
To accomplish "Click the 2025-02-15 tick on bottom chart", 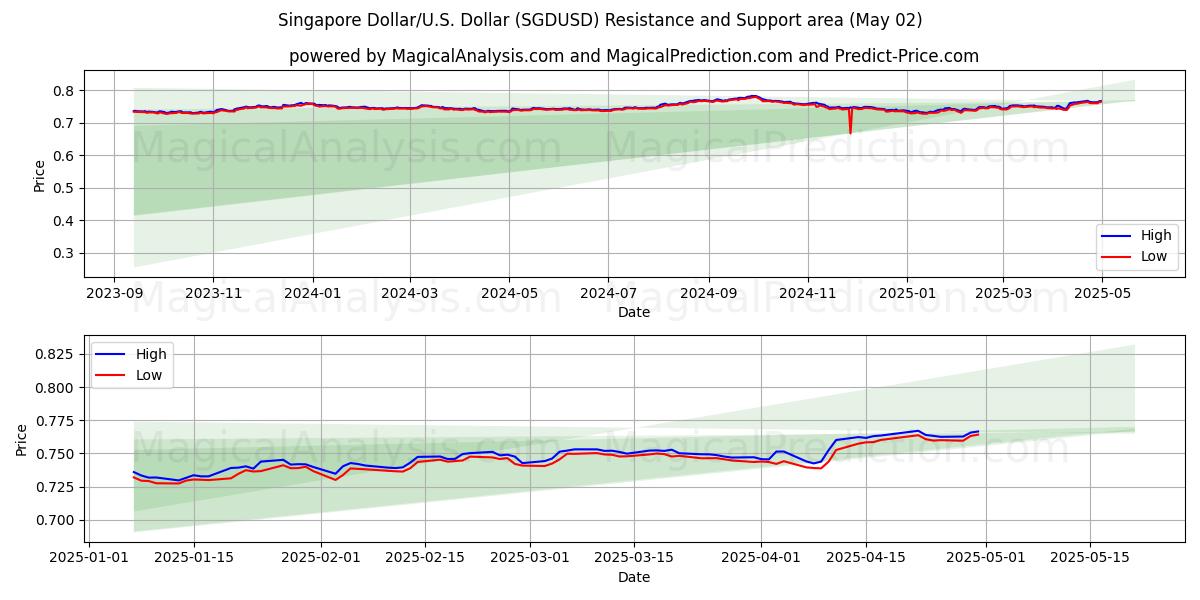I will (425, 559).
